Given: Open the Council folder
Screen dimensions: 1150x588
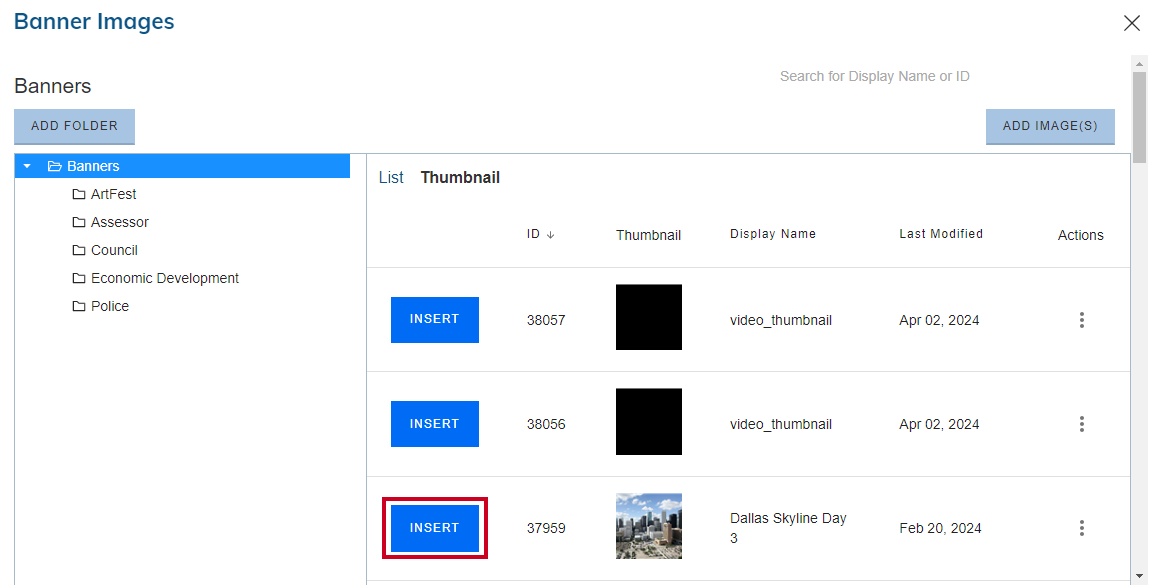Looking at the screenshot, I should click(114, 250).
